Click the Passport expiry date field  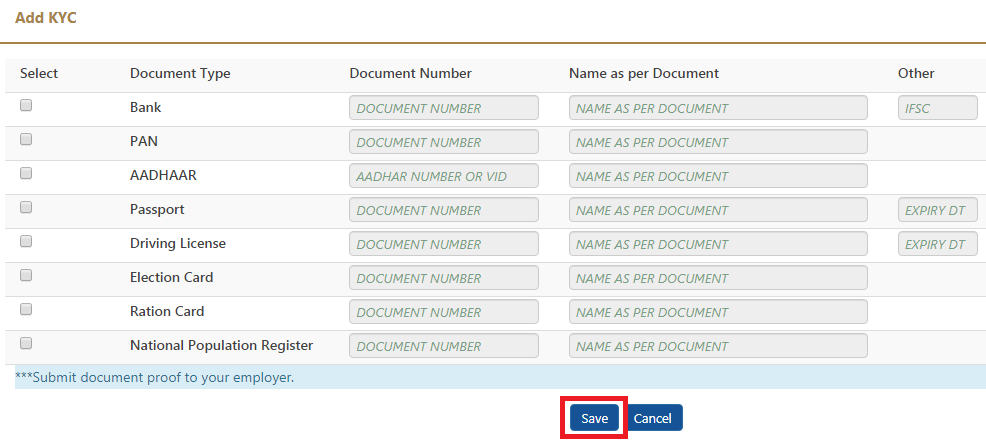pyautogui.click(x=938, y=210)
